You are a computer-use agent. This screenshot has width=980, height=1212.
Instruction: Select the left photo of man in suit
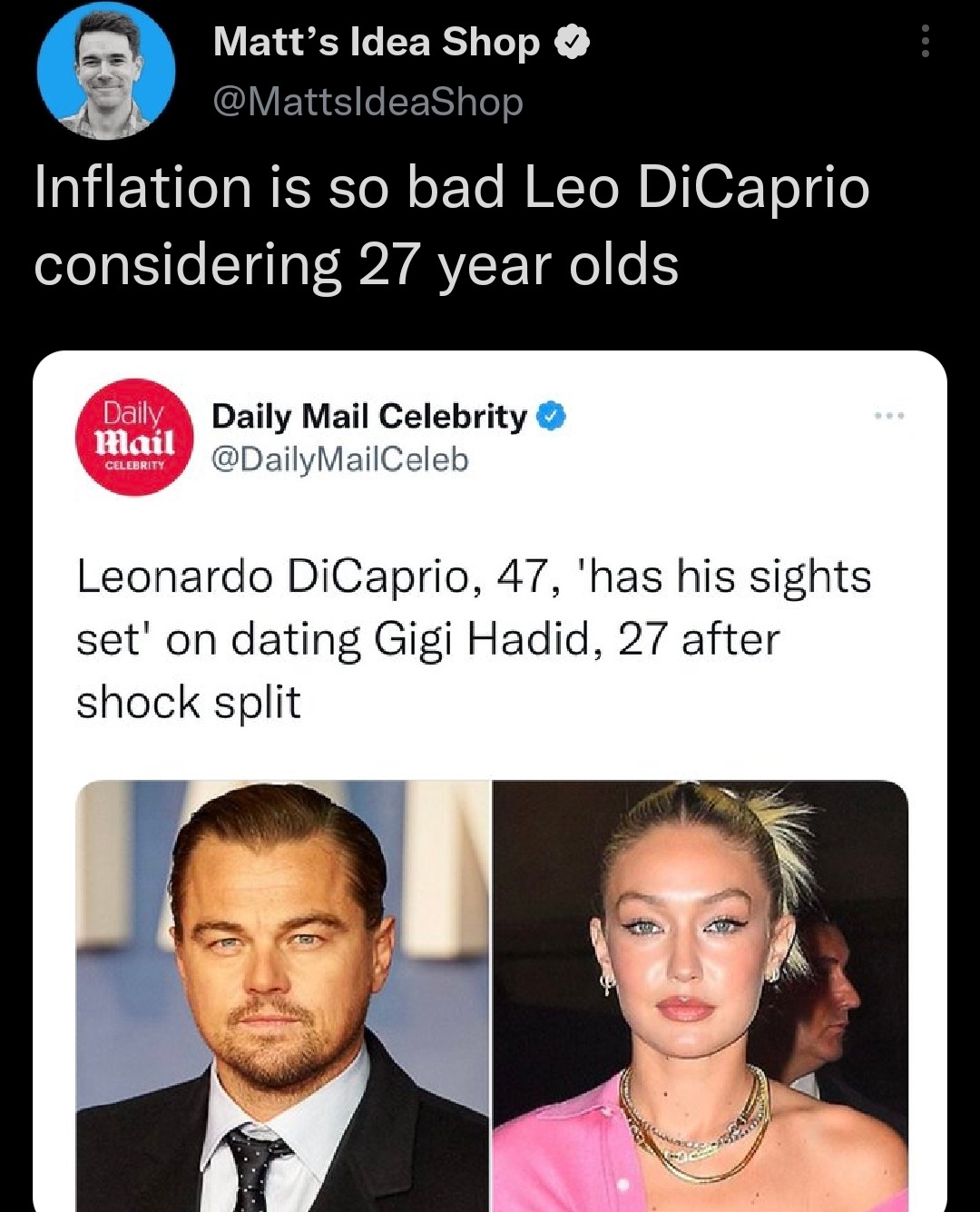point(282,994)
